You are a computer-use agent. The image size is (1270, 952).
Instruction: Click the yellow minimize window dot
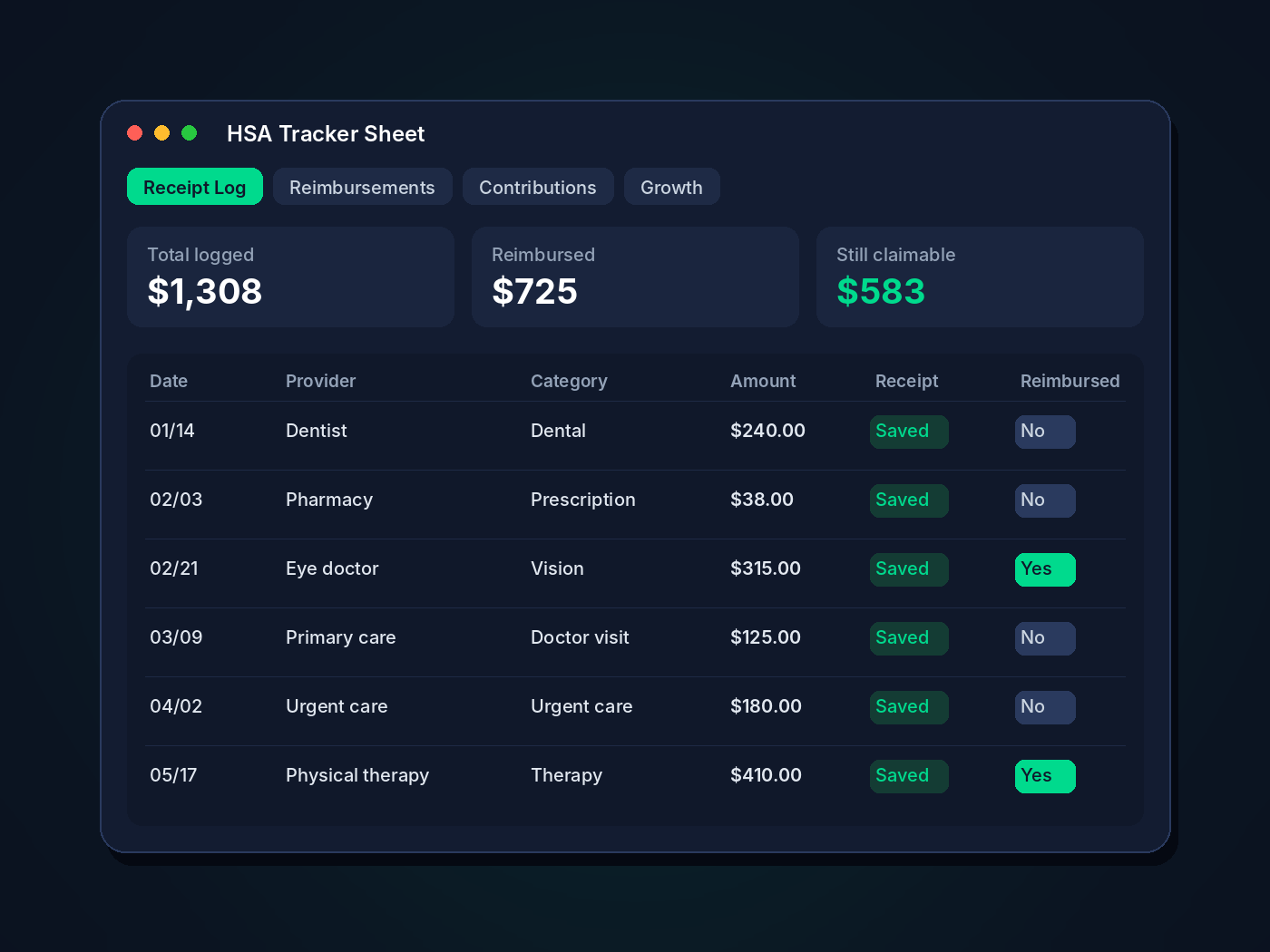[162, 133]
